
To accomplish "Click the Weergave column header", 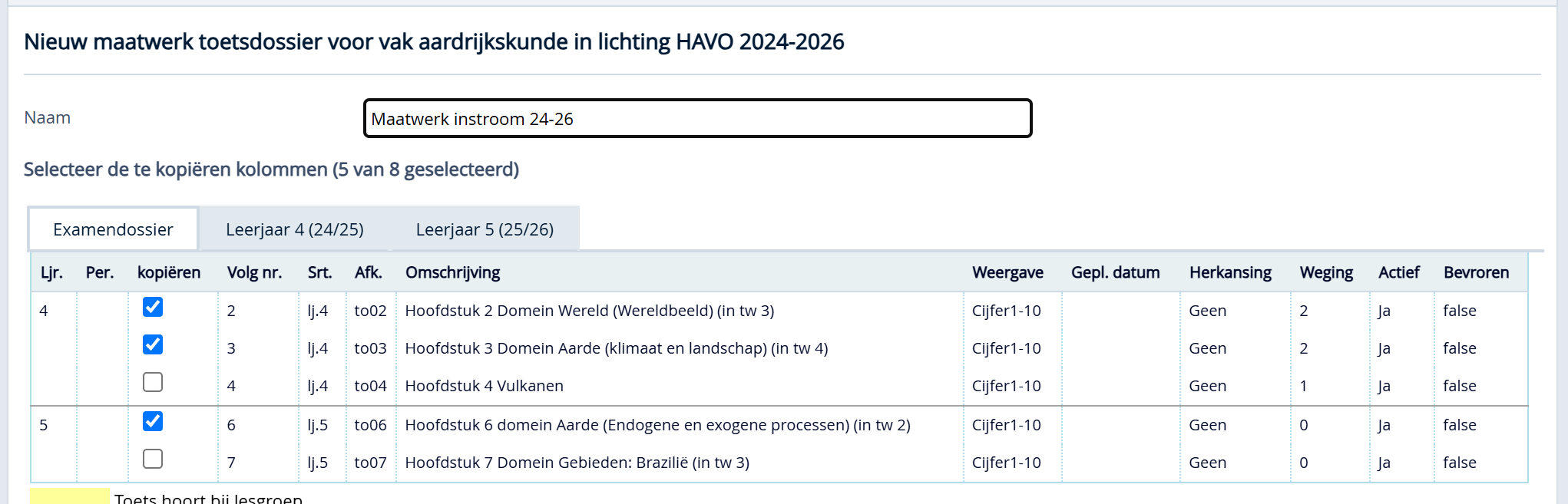I will tap(1007, 272).
